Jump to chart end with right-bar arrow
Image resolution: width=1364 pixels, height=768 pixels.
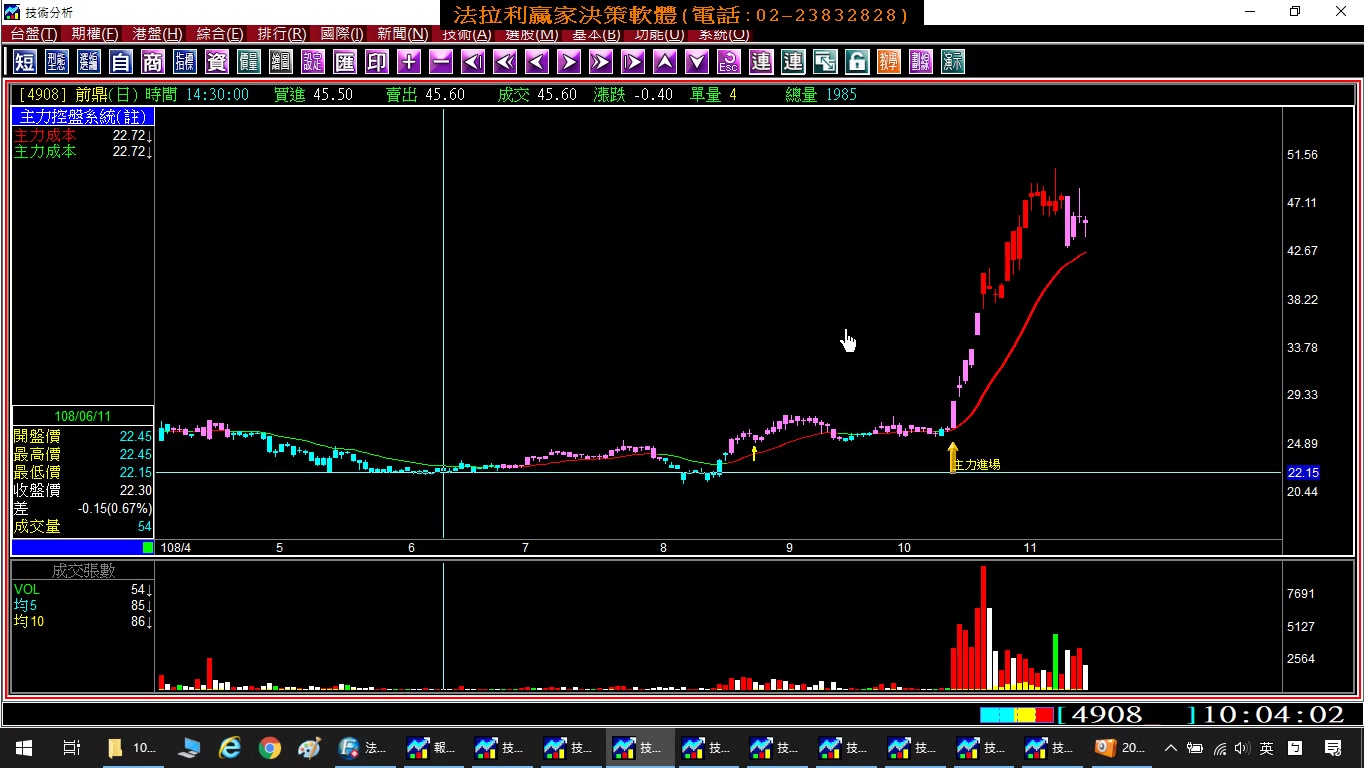point(633,62)
